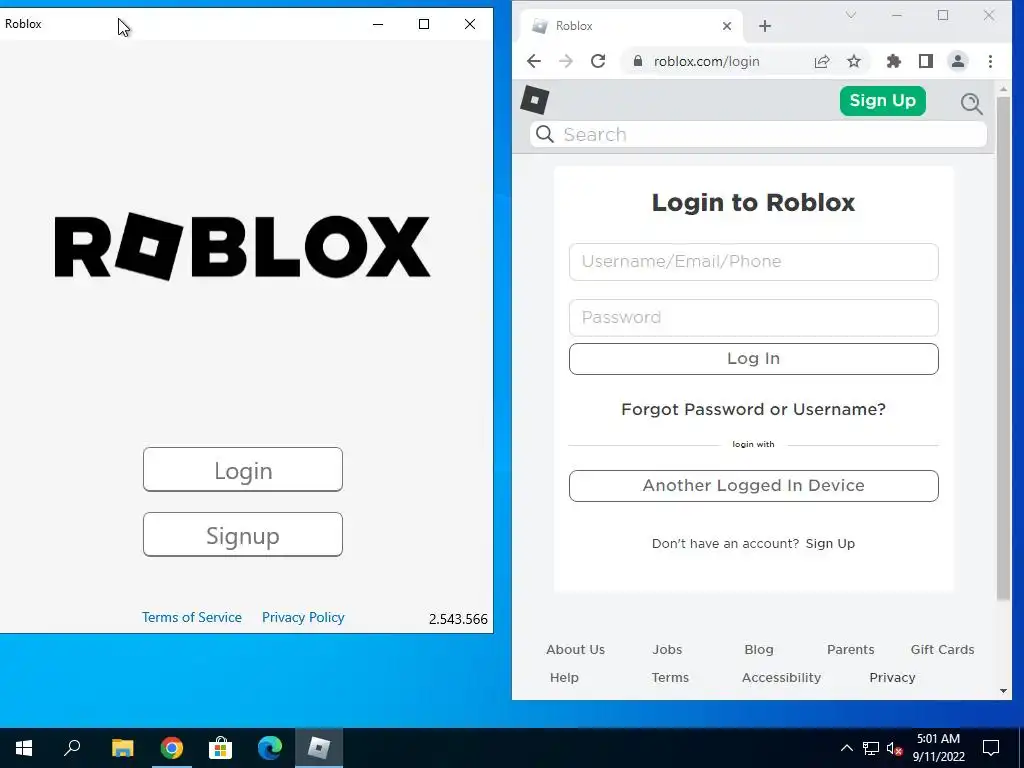This screenshot has height=768, width=1024.
Task: Open the Windows Start menu
Action: point(24,748)
